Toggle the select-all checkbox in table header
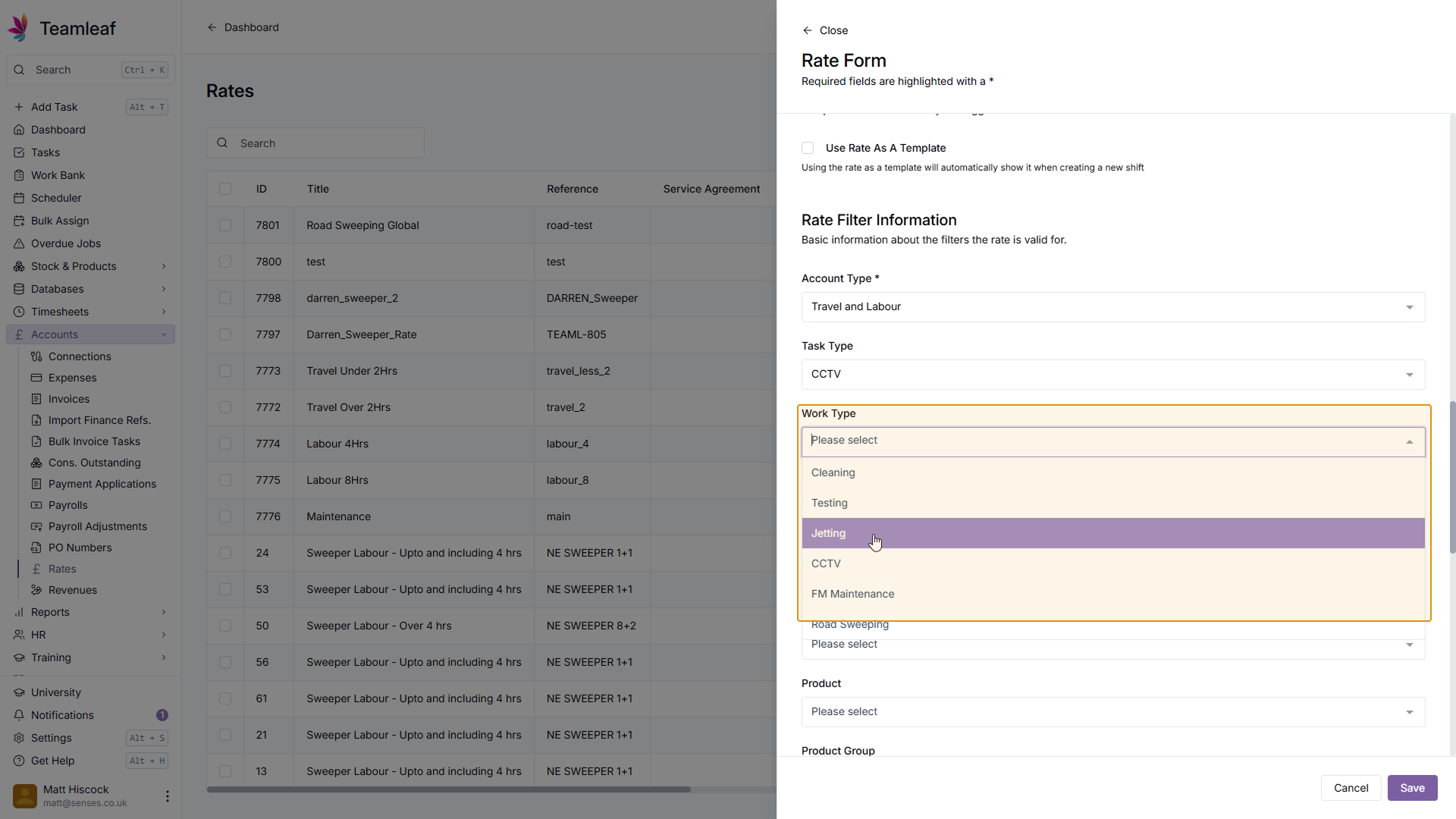This screenshot has height=819, width=1456. coord(225,189)
